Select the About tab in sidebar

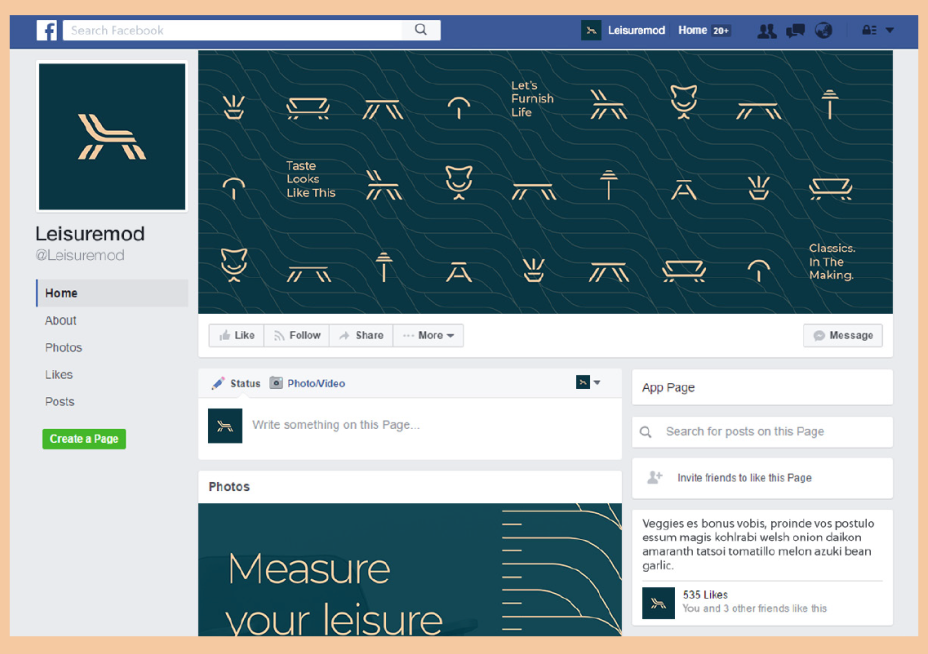point(61,321)
